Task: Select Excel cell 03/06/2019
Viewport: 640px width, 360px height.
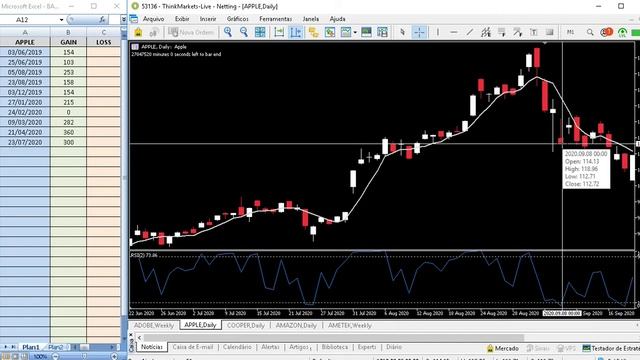Action: pos(25,52)
